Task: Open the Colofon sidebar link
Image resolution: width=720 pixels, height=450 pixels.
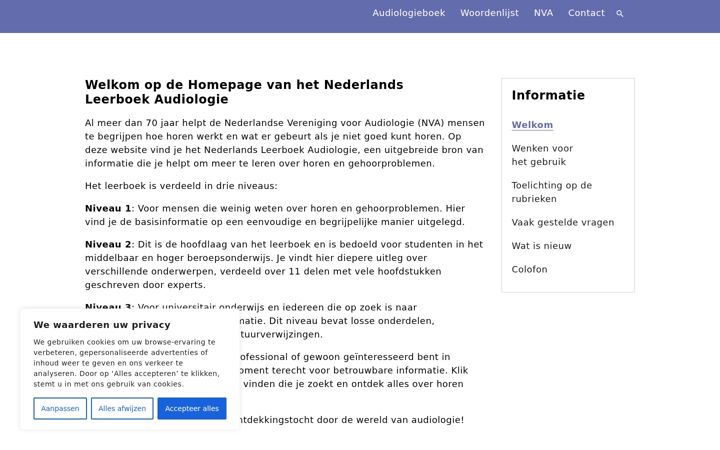Action: [x=529, y=269]
